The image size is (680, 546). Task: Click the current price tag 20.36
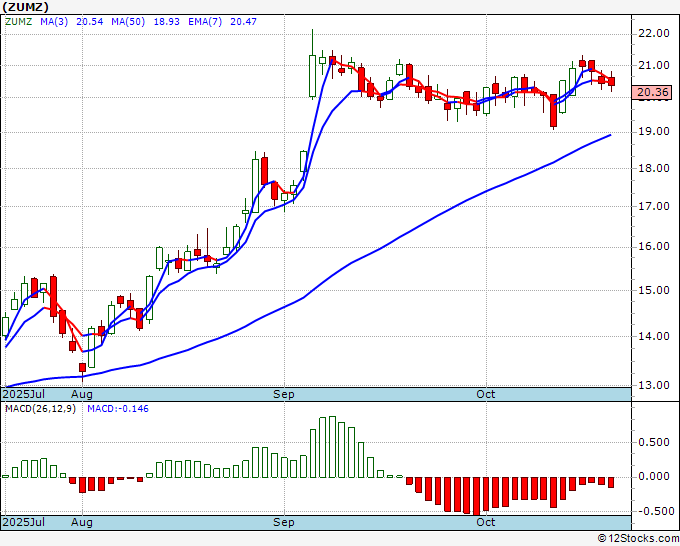click(653, 92)
